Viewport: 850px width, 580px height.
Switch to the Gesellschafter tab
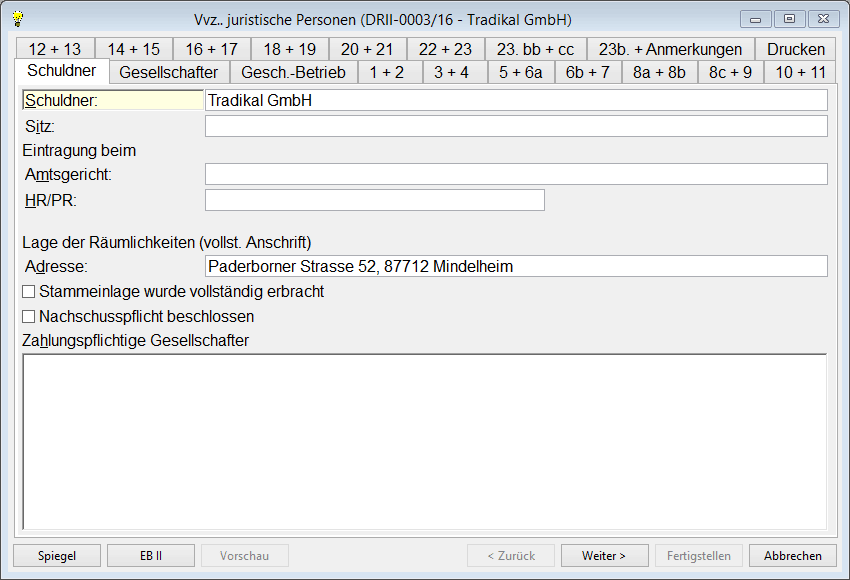click(168, 72)
